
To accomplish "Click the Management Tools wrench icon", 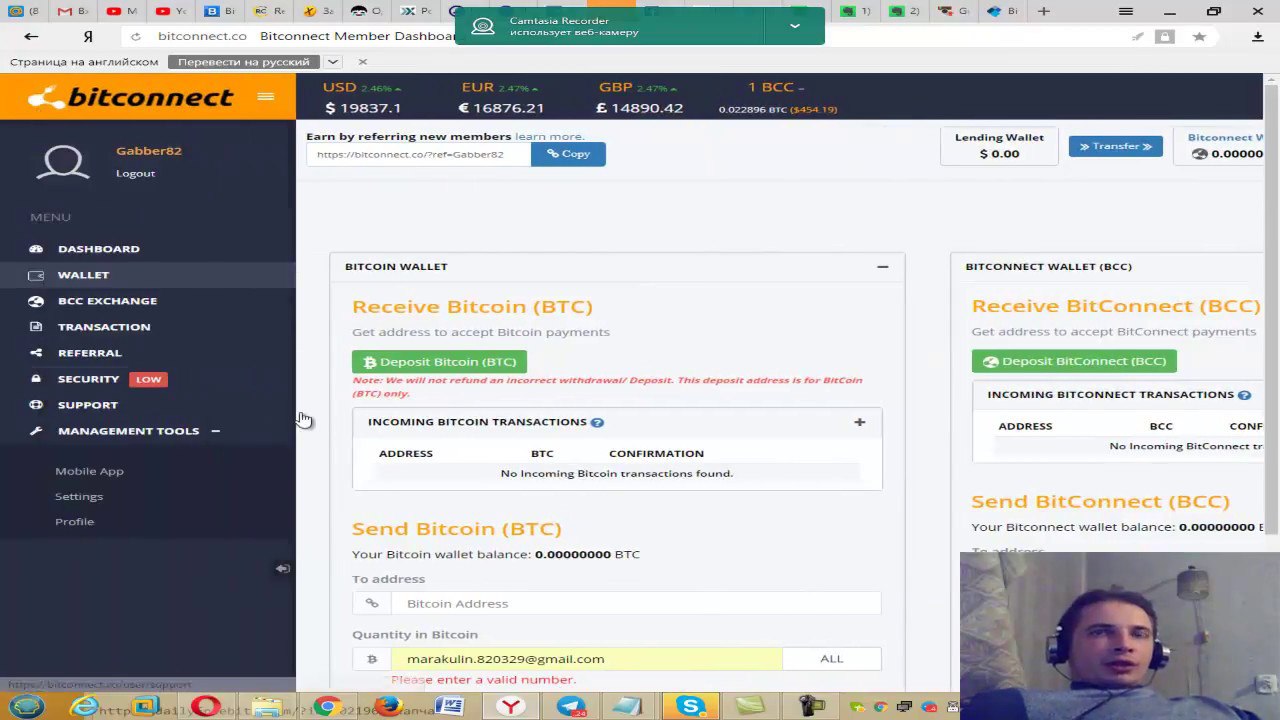I will [36, 431].
